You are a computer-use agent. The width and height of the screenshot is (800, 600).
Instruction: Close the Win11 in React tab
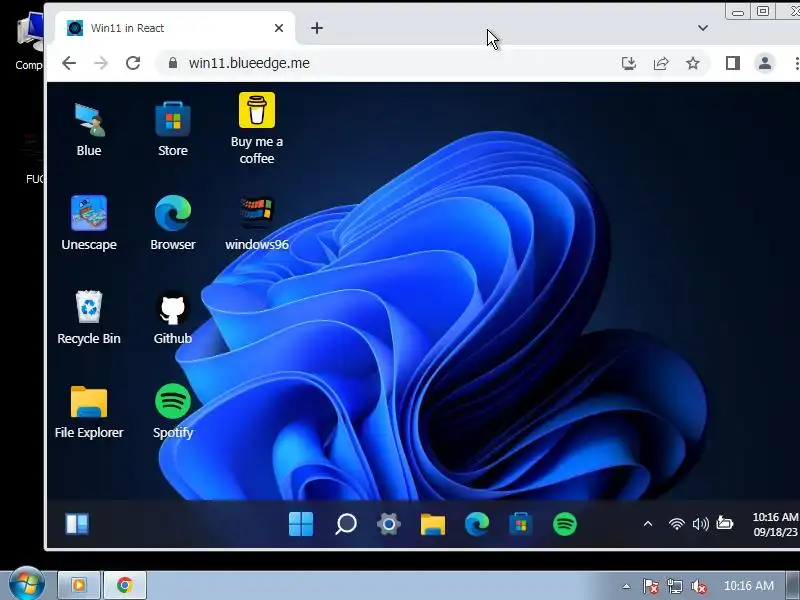pyautogui.click(x=279, y=28)
